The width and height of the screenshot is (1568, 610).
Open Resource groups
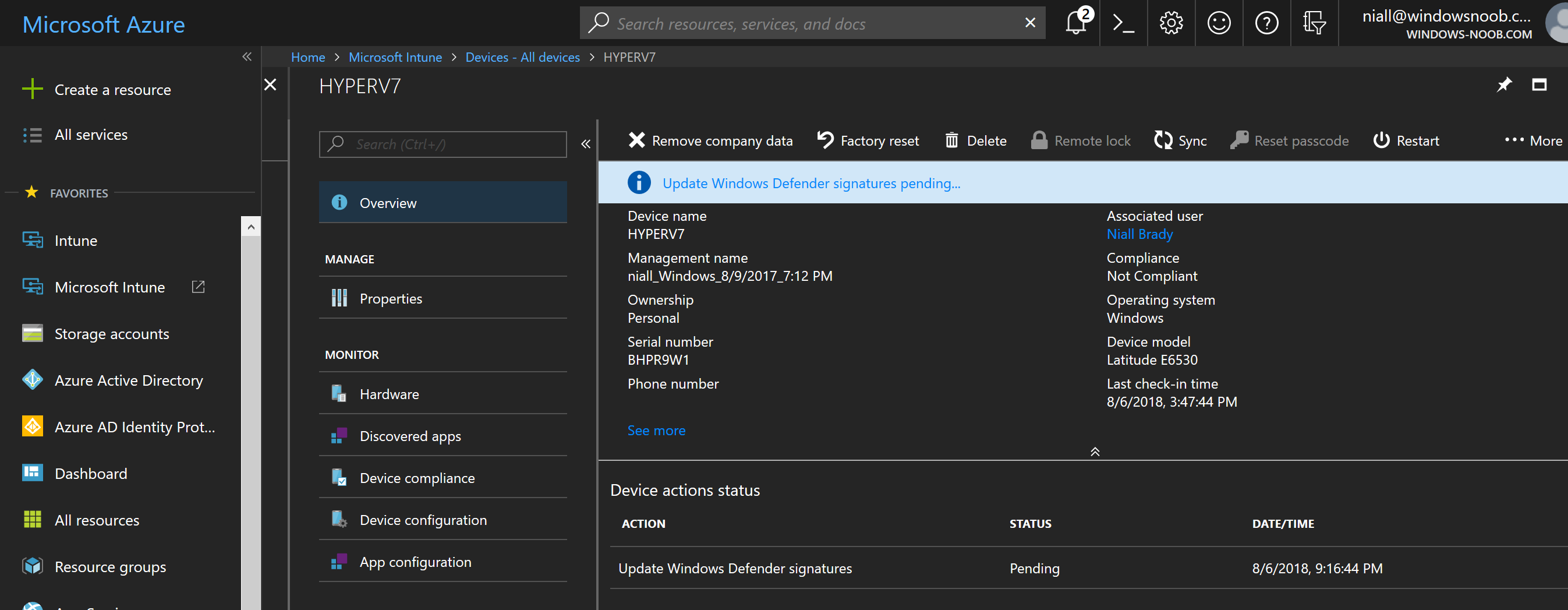point(94,567)
